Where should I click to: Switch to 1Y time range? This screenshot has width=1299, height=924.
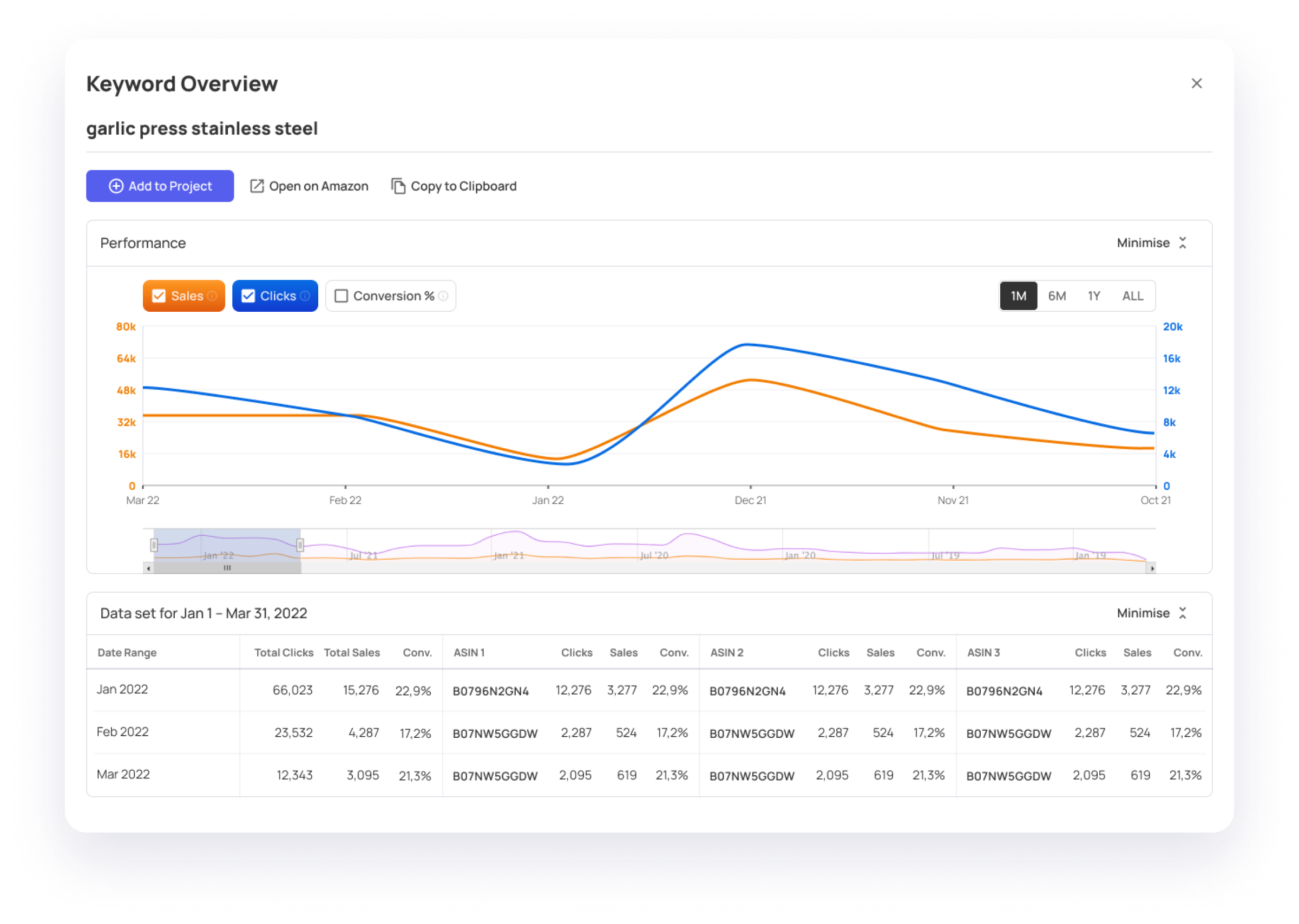1094,296
